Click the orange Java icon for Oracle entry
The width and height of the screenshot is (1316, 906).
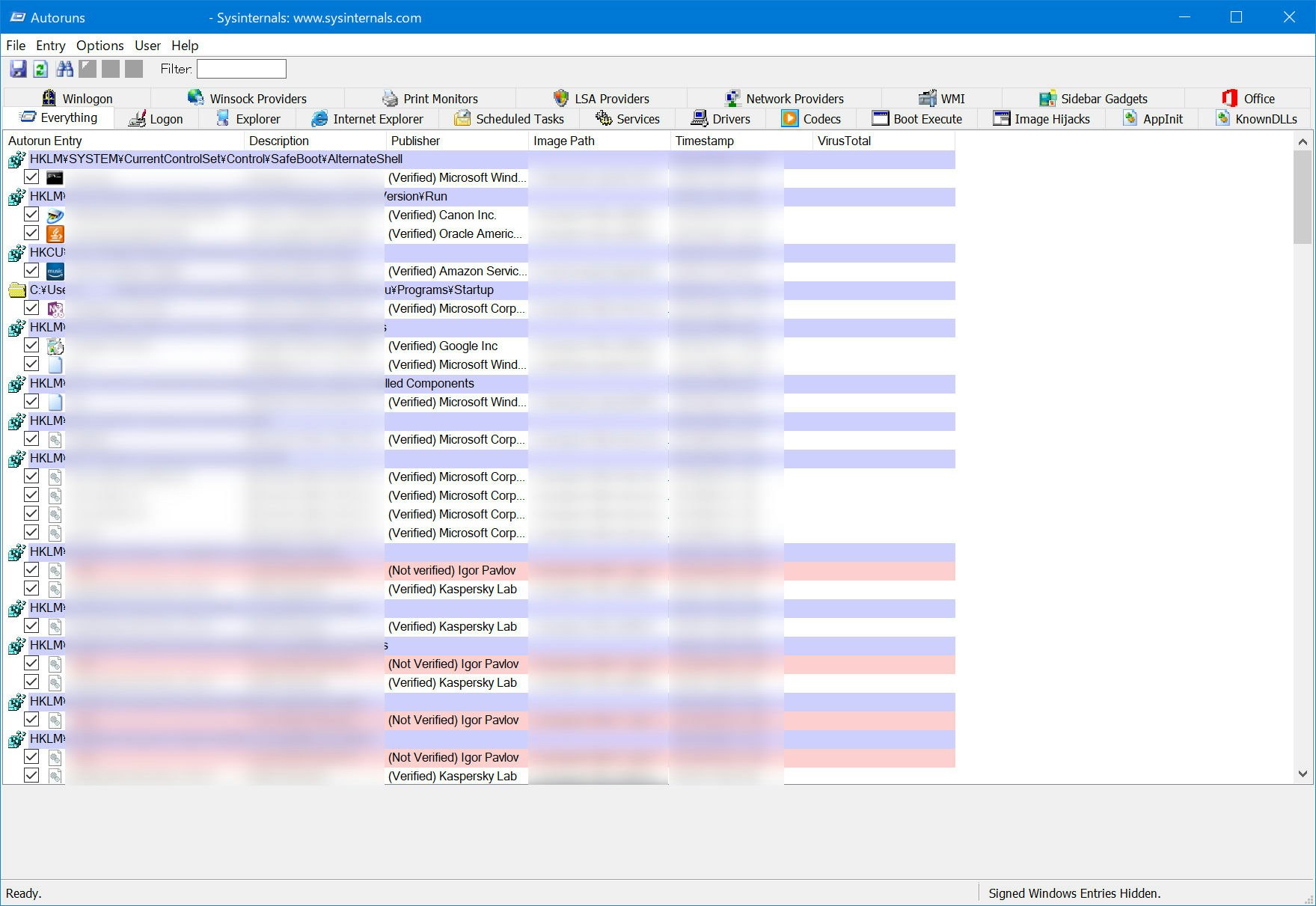[55, 233]
